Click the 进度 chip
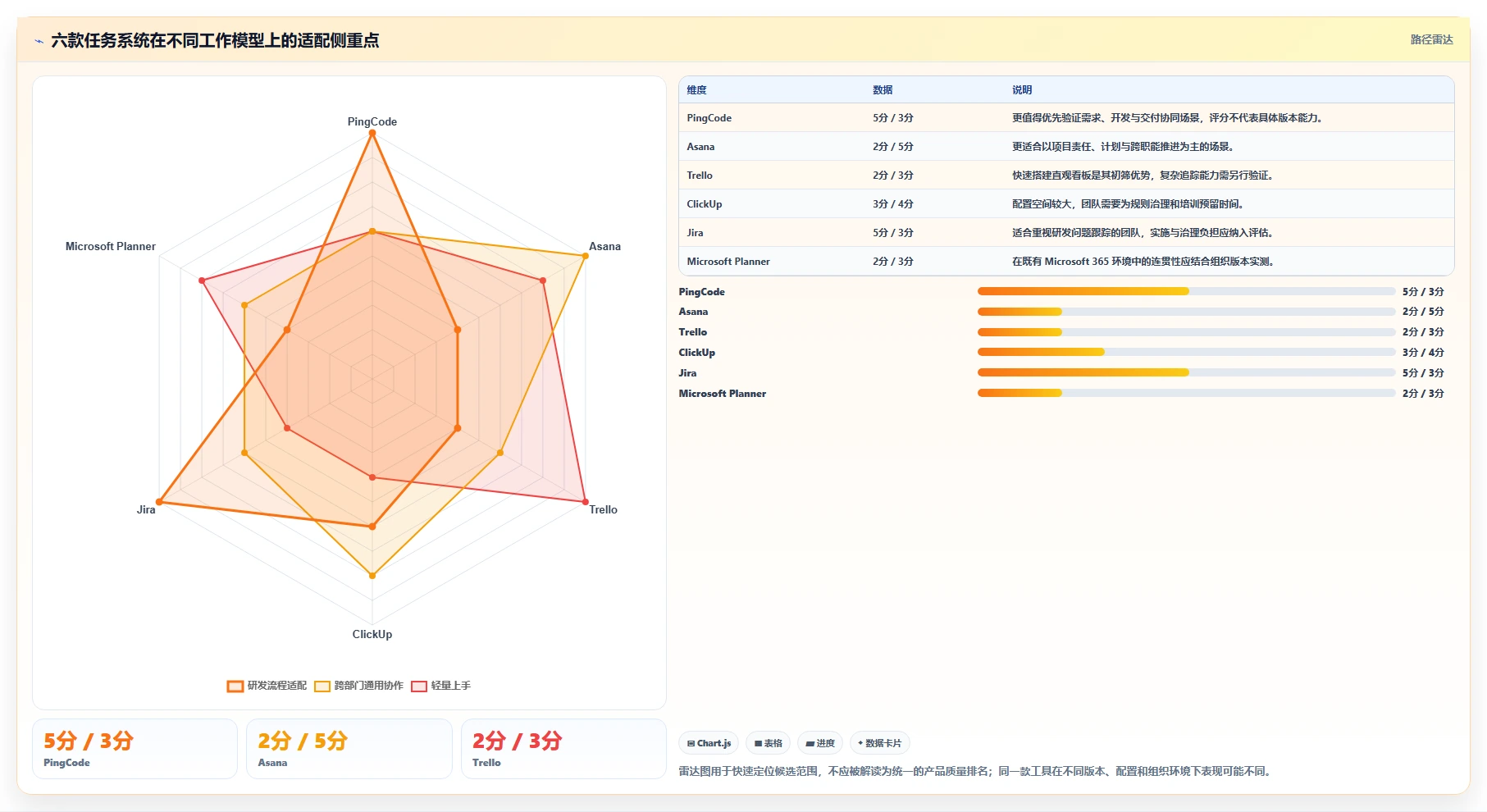 coord(820,743)
